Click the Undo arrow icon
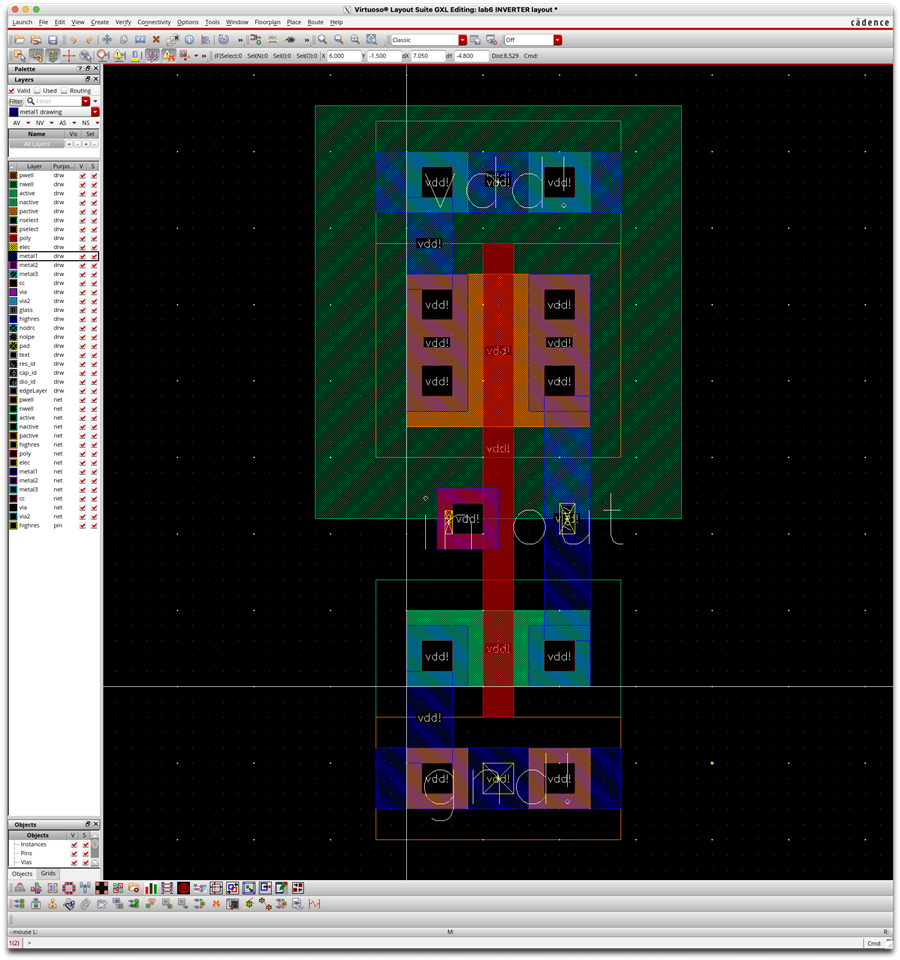This screenshot has height=960, width=900. [73, 40]
